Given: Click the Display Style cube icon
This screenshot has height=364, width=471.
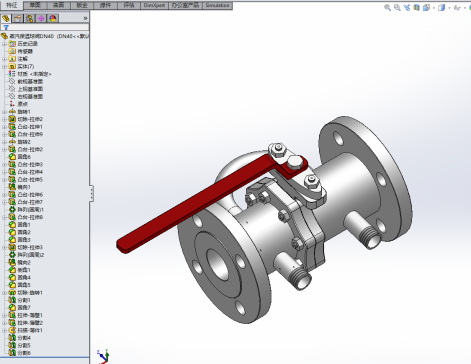Looking at the screenshot, I should pos(442,7).
